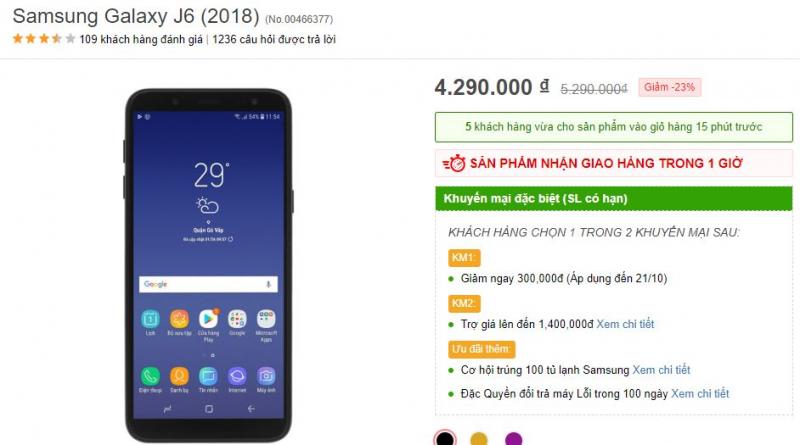Click the weather icon on phone screen
Screen dimensions: 800x445
point(208,205)
